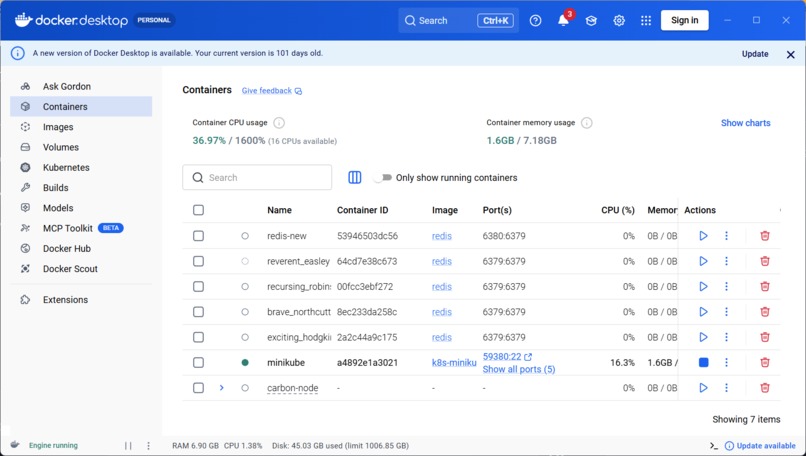Delete the brave_northcutt container
The image size is (806, 456).
[765, 312]
